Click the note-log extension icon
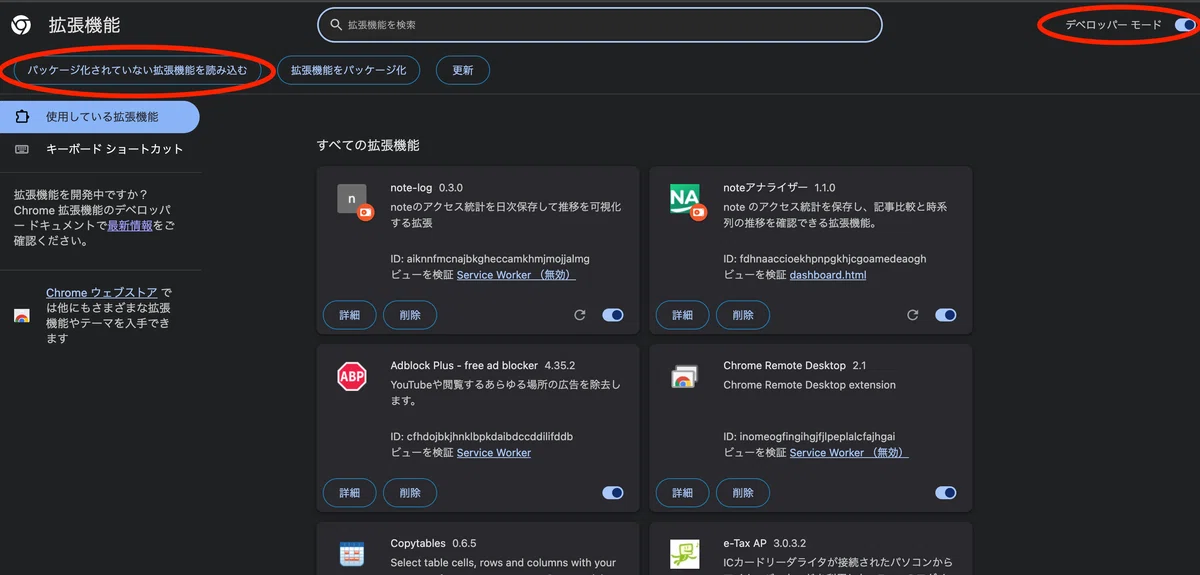Screen dimensions: 1200x575 [x=354, y=201]
